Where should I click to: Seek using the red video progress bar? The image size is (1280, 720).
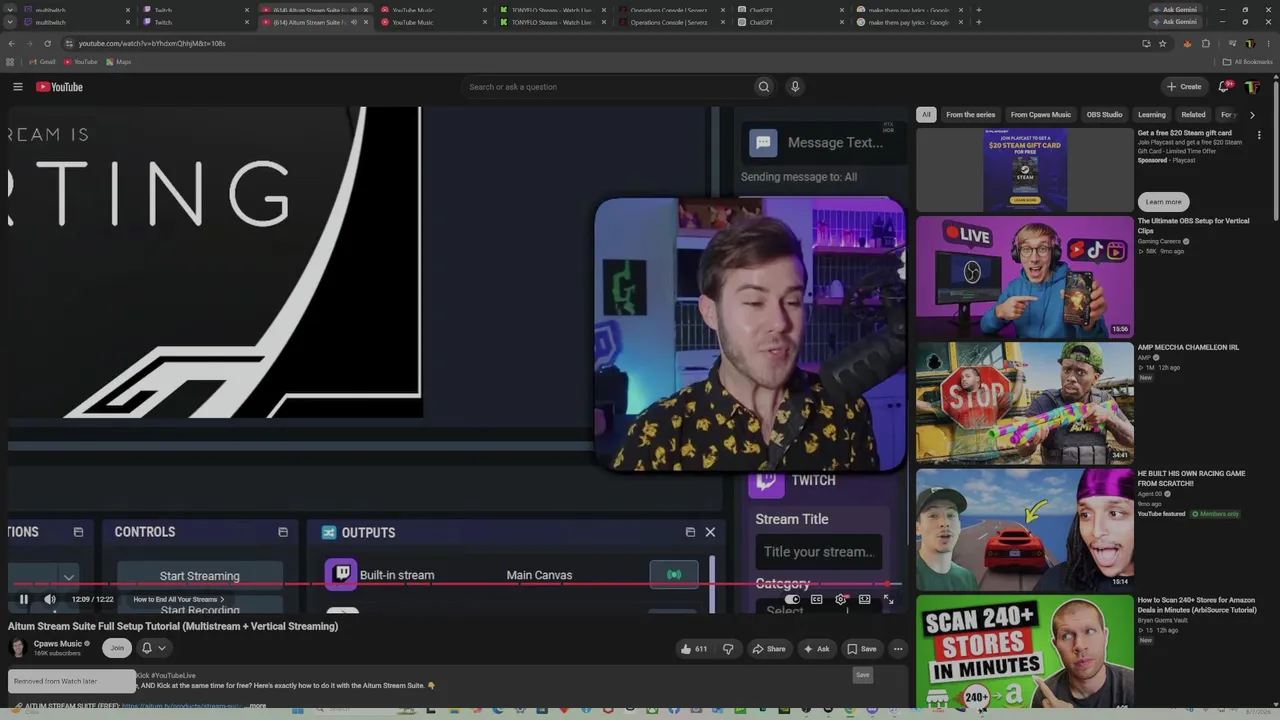pyautogui.click(x=455, y=584)
